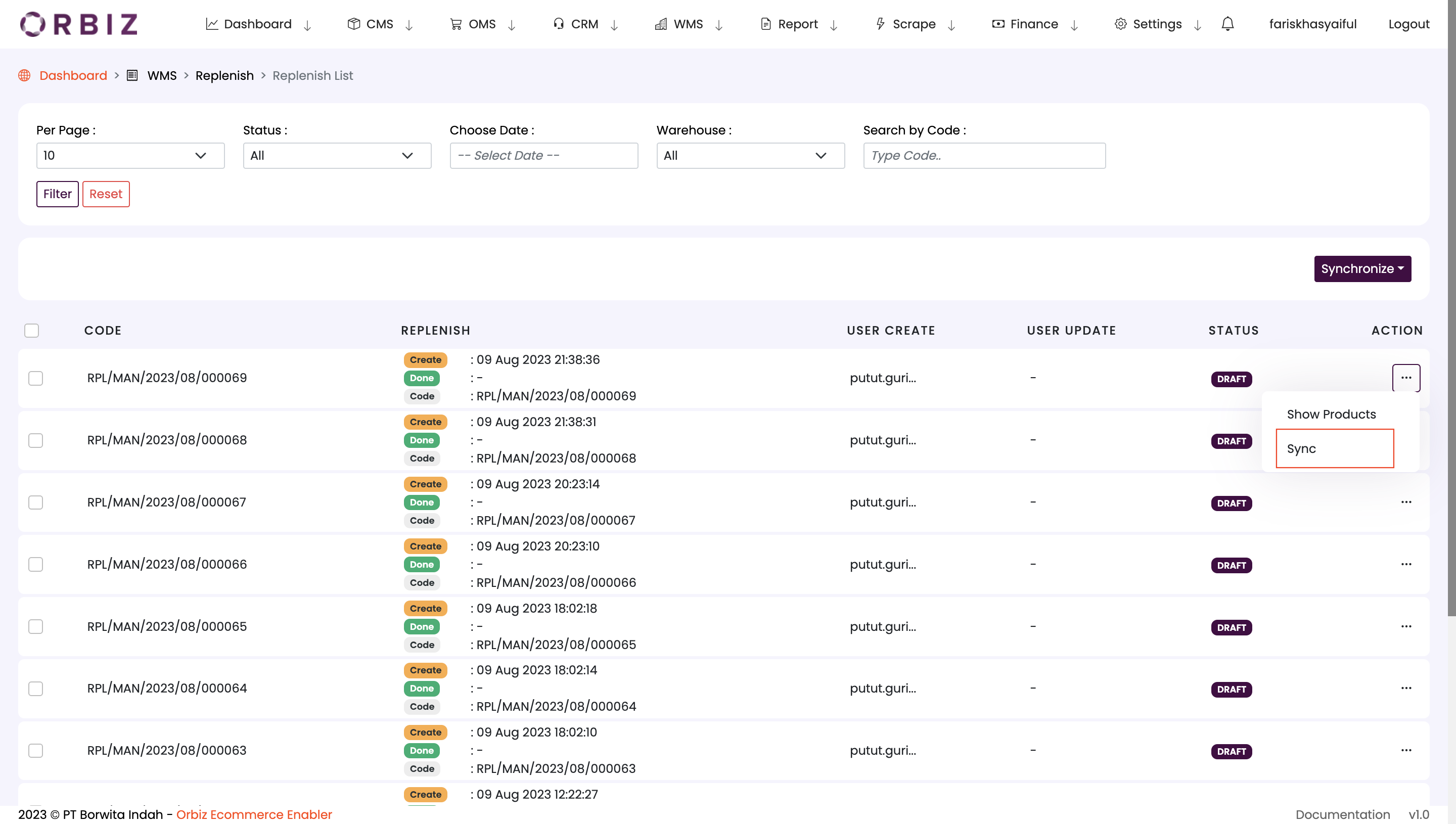Click the Settings gear icon
This screenshot has width=1456, height=824.
(x=1120, y=24)
